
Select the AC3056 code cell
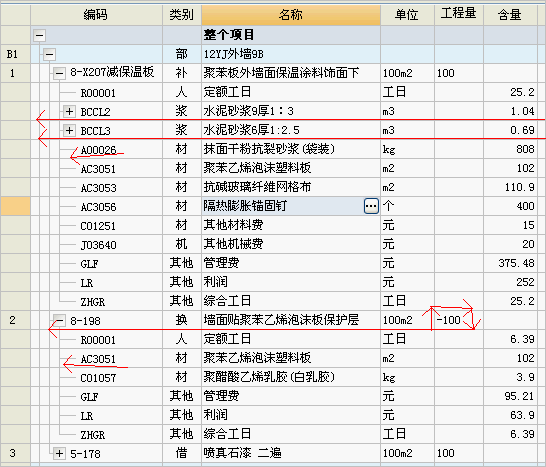tap(98, 207)
